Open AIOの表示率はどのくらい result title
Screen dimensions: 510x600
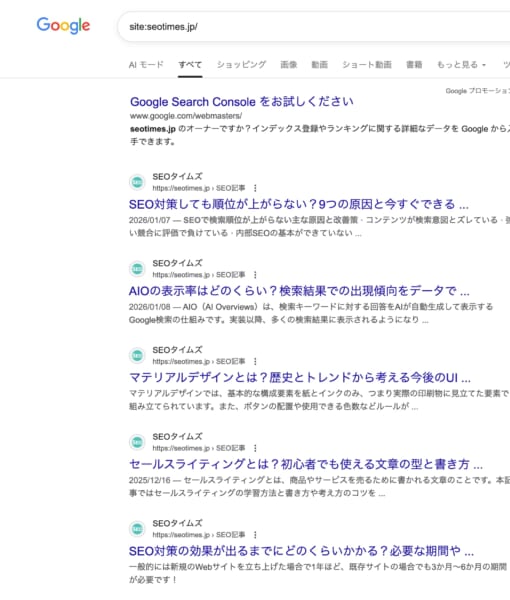click(x=299, y=291)
